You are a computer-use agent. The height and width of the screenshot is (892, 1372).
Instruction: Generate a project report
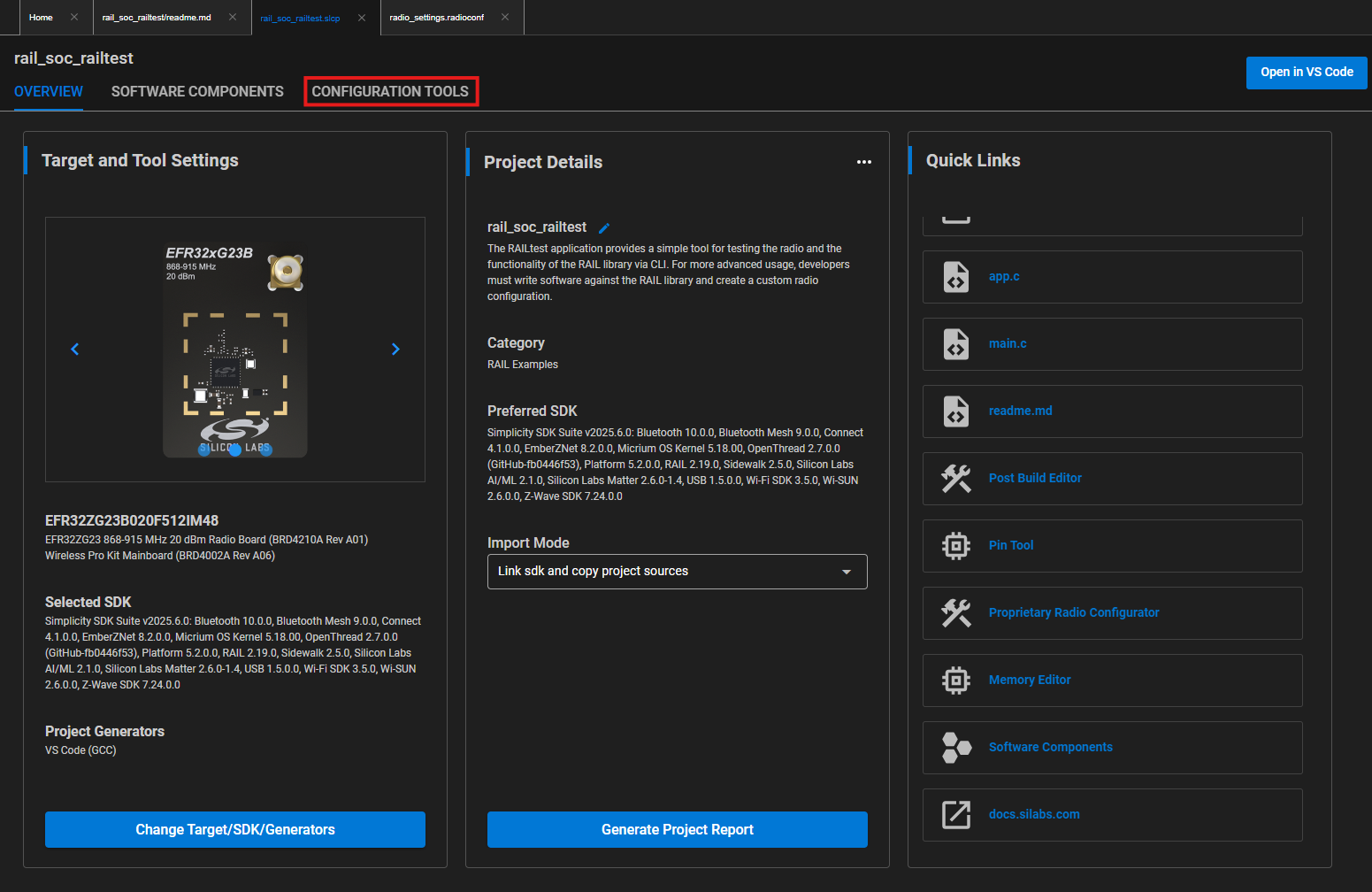677,829
